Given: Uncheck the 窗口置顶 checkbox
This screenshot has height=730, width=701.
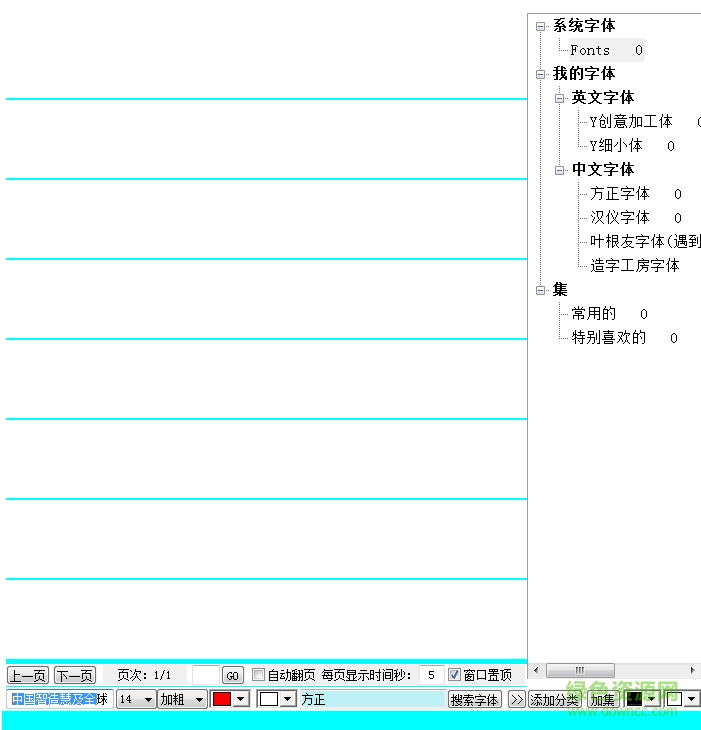Looking at the screenshot, I should coord(455,675).
